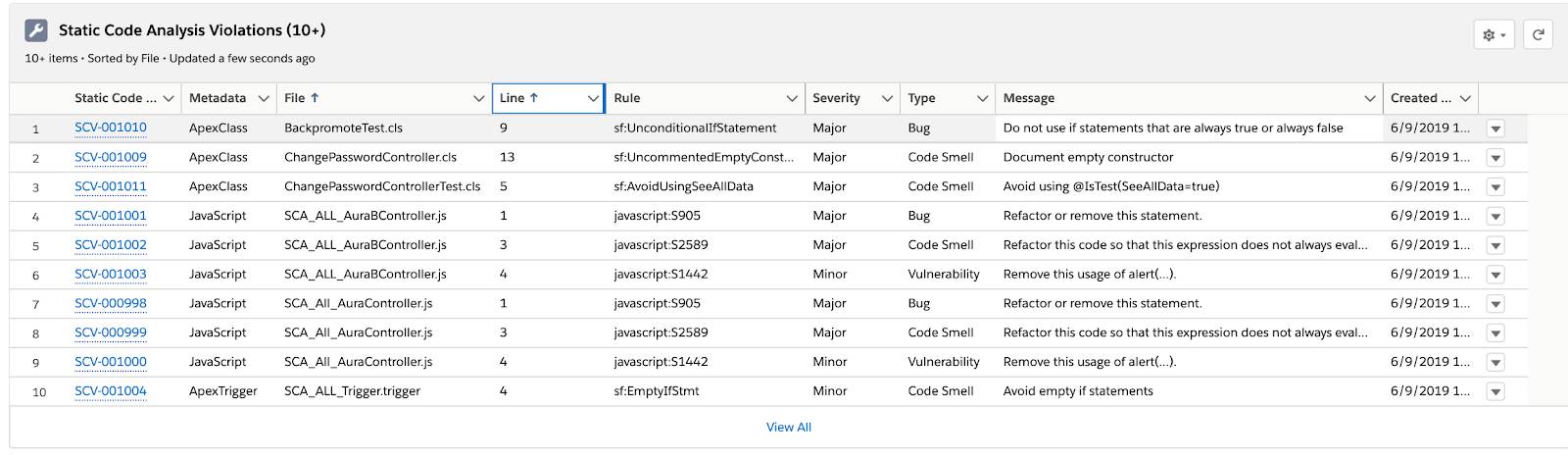This screenshot has height=460, width=1568.
Task: Refresh the violations list
Action: [1539, 34]
